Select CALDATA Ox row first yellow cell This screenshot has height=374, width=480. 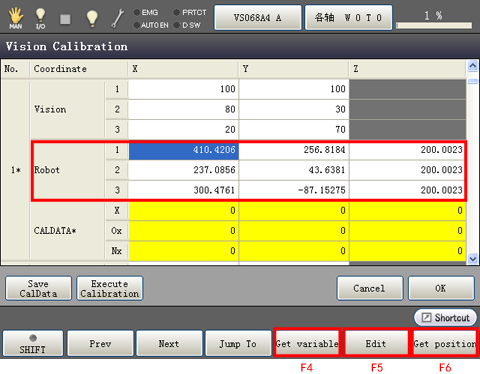tap(183, 231)
